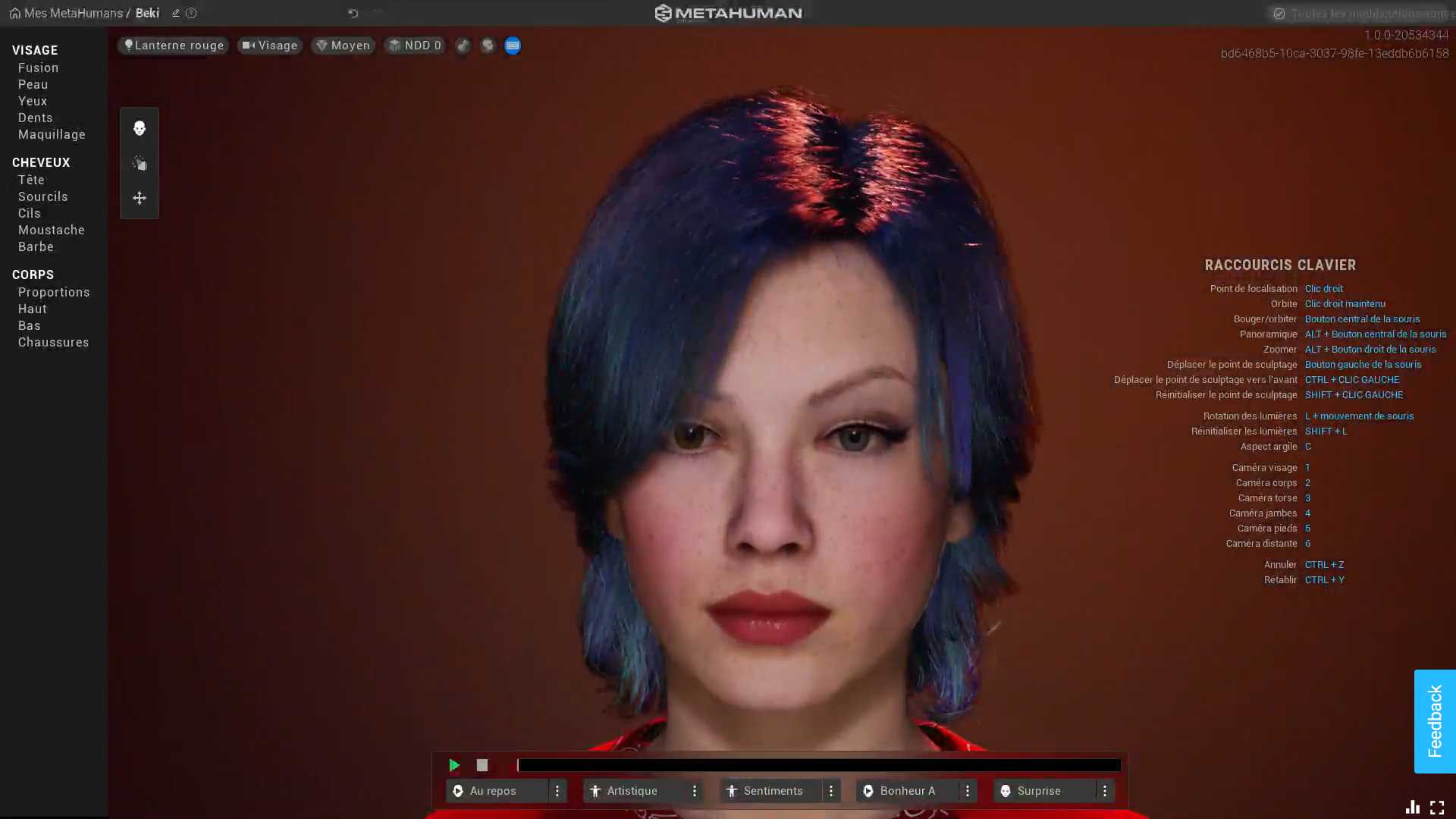The width and height of the screenshot is (1456, 819).
Task: Open the Lanterne rouge lighting dropdown
Action: coord(174,45)
